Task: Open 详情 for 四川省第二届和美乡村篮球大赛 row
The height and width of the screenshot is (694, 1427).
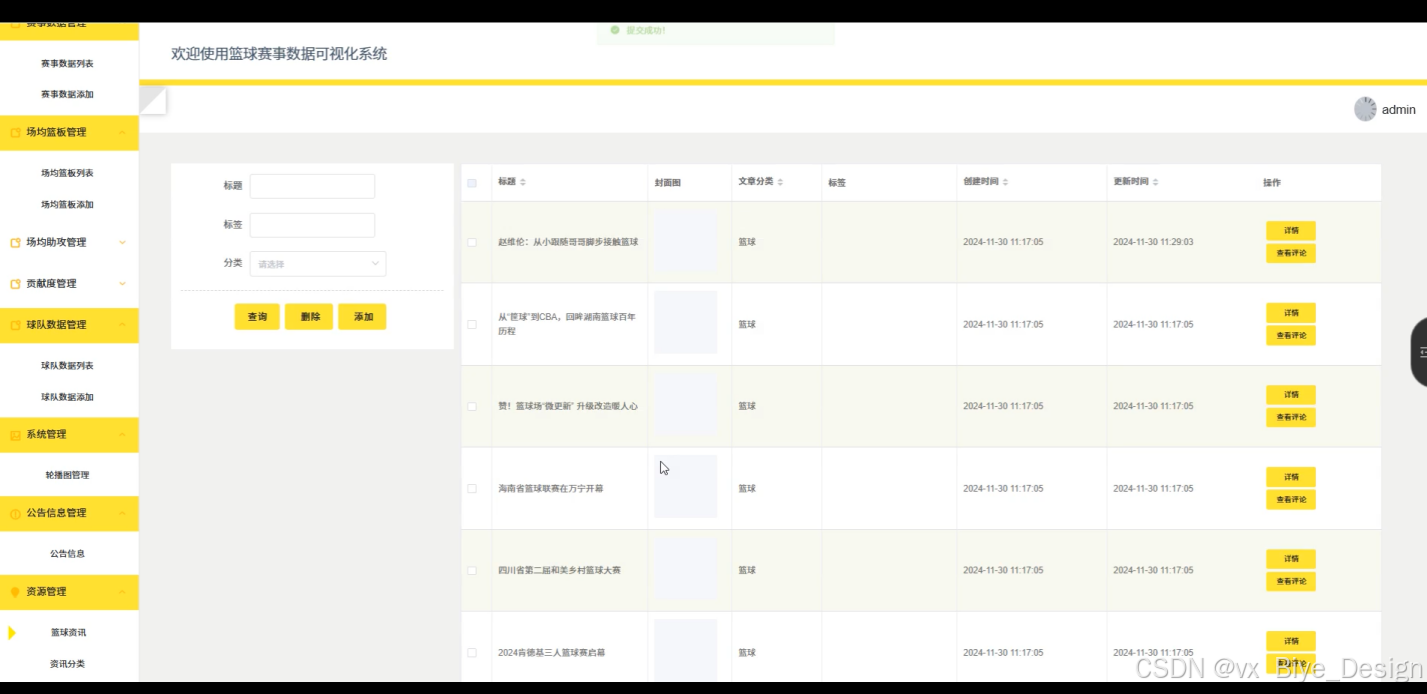Action: [x=1291, y=558]
